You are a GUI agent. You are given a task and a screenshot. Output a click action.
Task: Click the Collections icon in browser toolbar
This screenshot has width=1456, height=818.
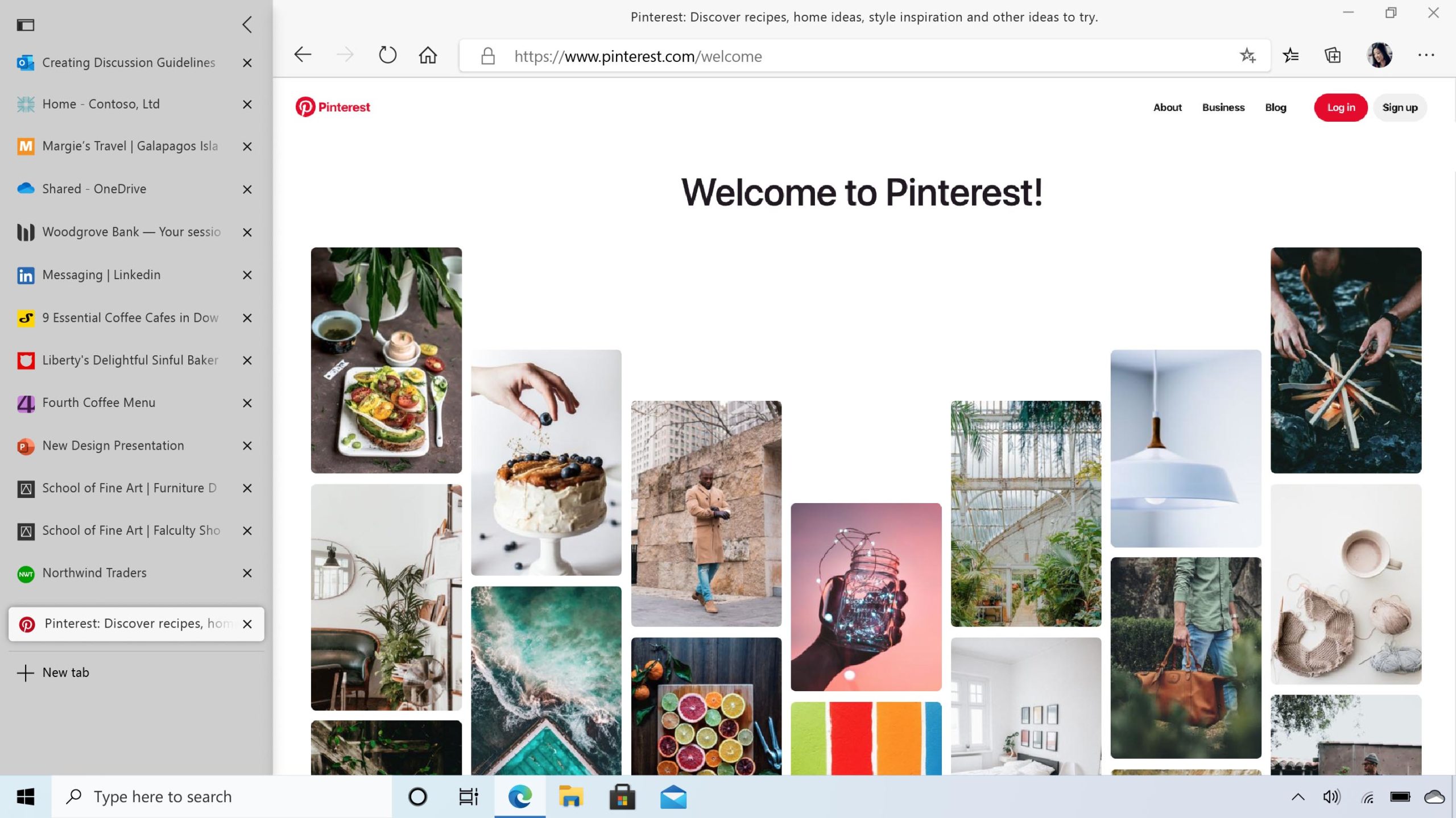pyautogui.click(x=1334, y=55)
